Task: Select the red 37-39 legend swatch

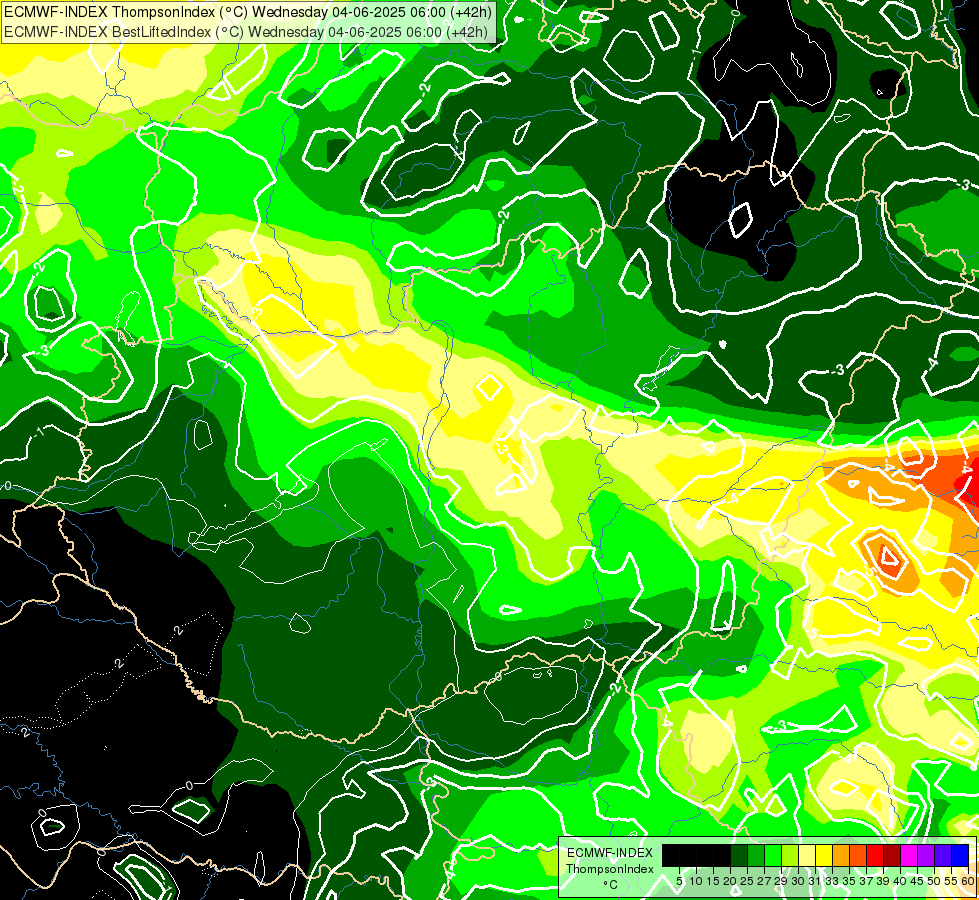Action: (x=875, y=855)
